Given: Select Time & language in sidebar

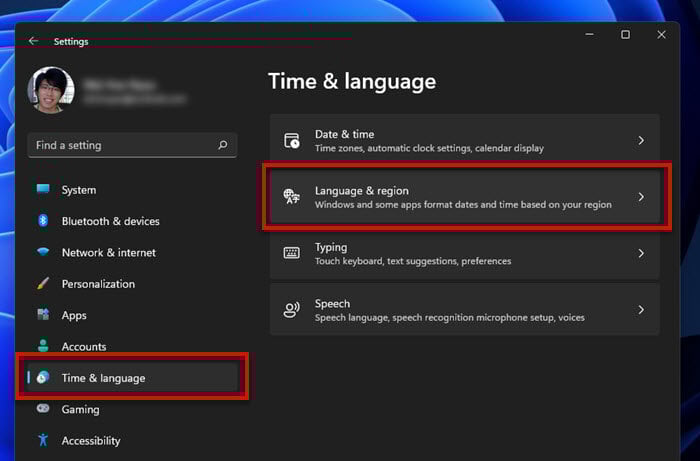Looking at the screenshot, I should tap(132, 378).
